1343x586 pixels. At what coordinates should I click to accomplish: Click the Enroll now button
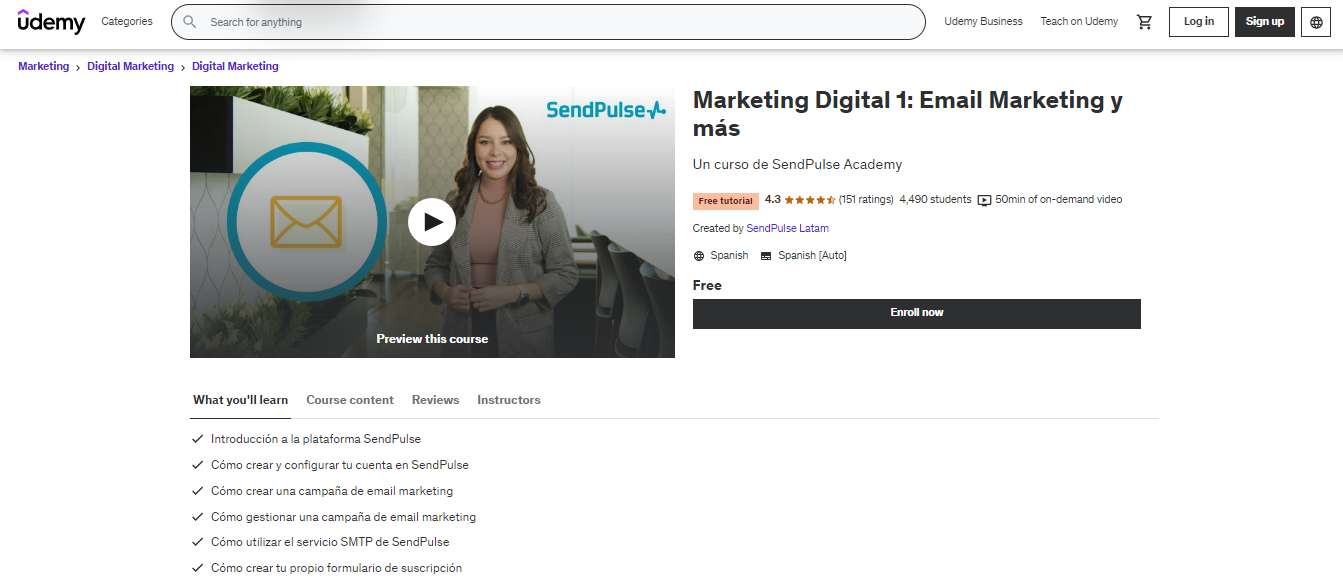(x=917, y=313)
